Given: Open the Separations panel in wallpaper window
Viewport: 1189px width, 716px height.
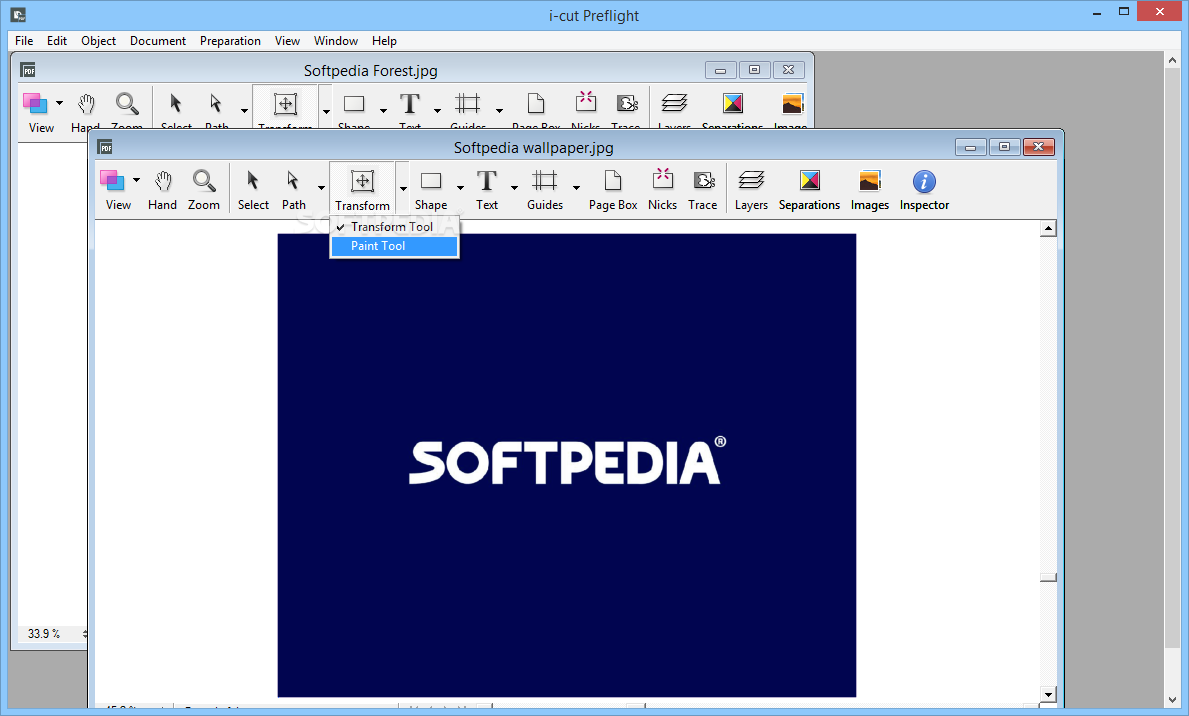Looking at the screenshot, I should coord(809,190).
